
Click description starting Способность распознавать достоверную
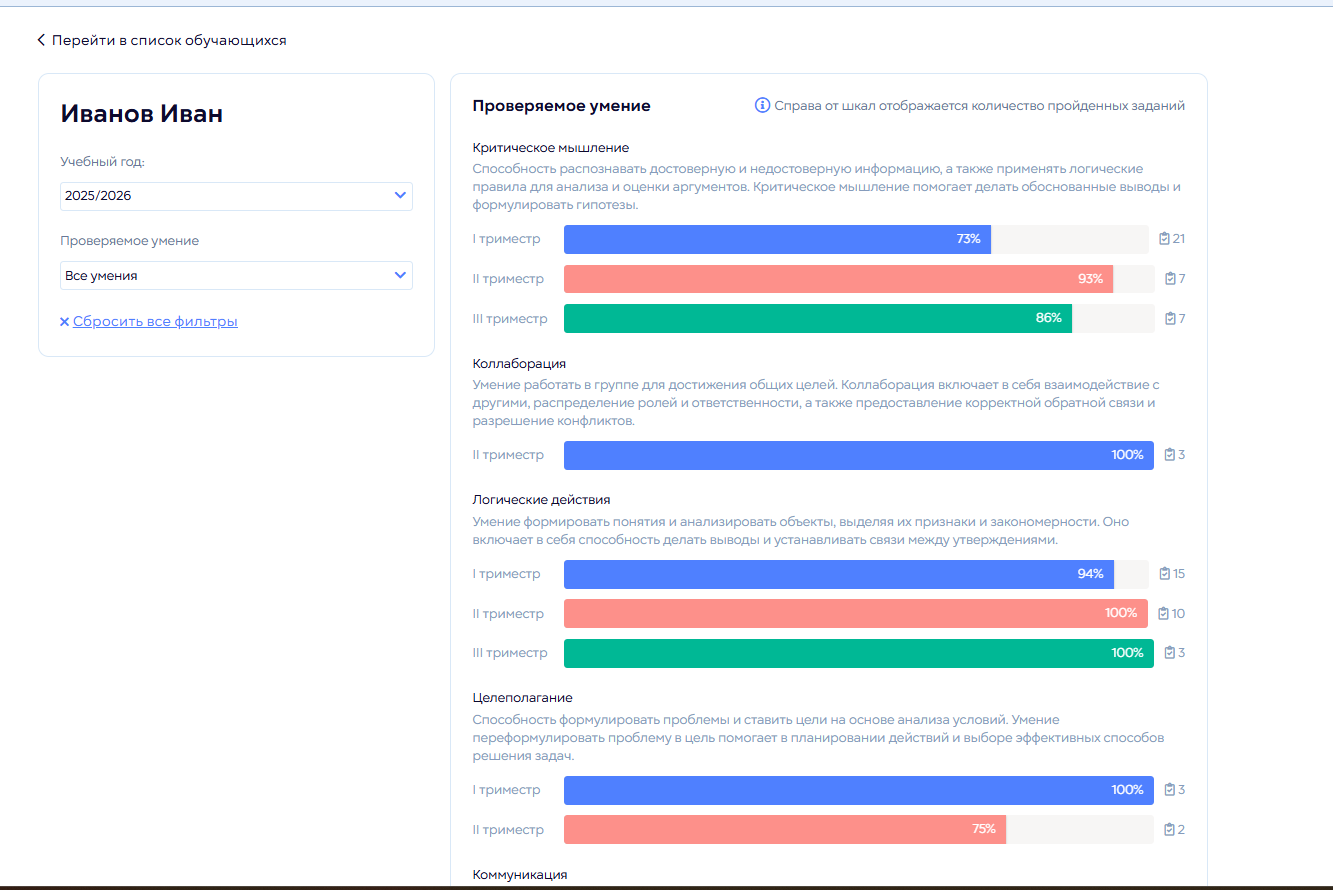pyautogui.click(x=827, y=187)
